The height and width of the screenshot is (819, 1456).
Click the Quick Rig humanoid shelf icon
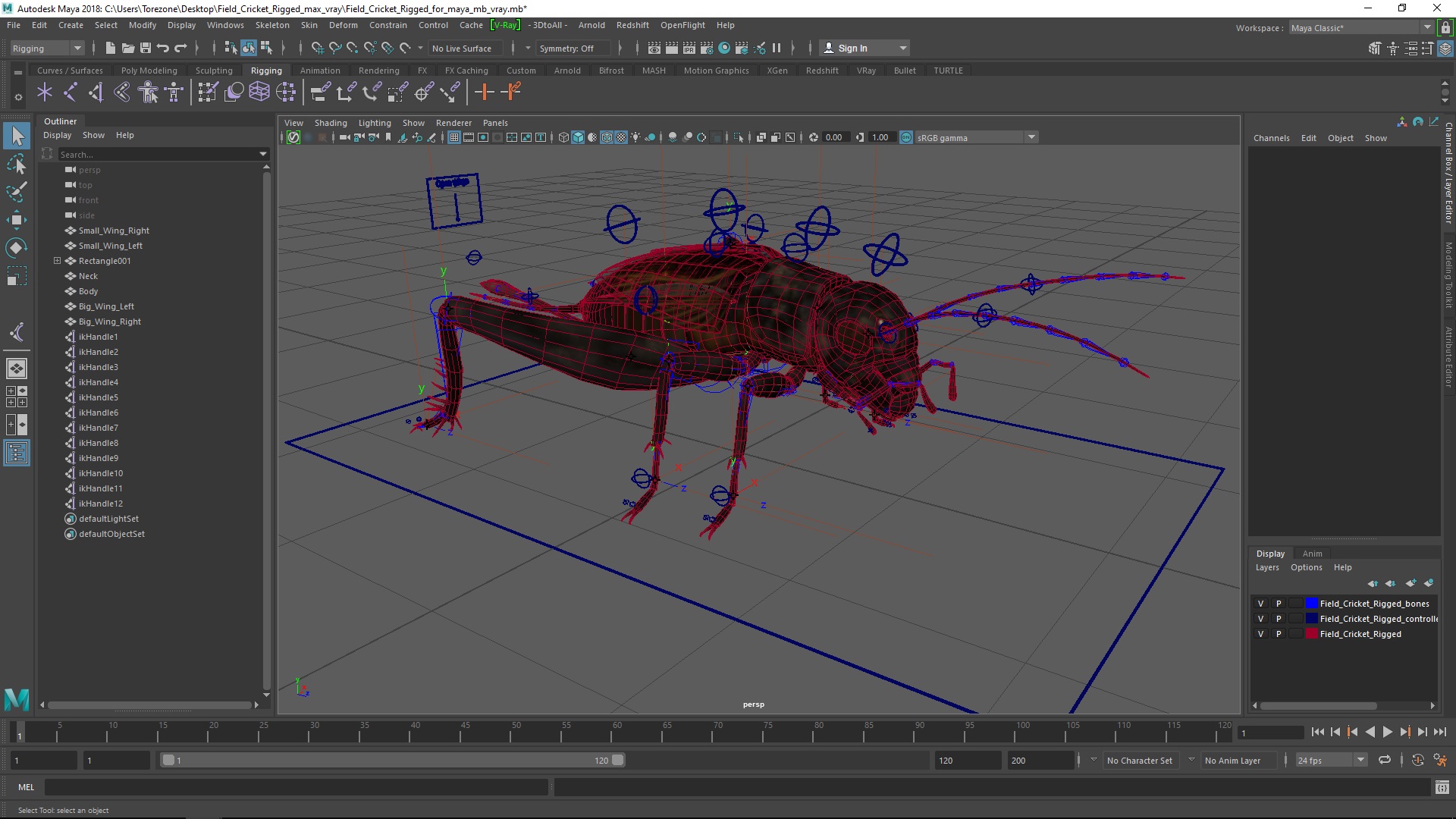coord(148,93)
